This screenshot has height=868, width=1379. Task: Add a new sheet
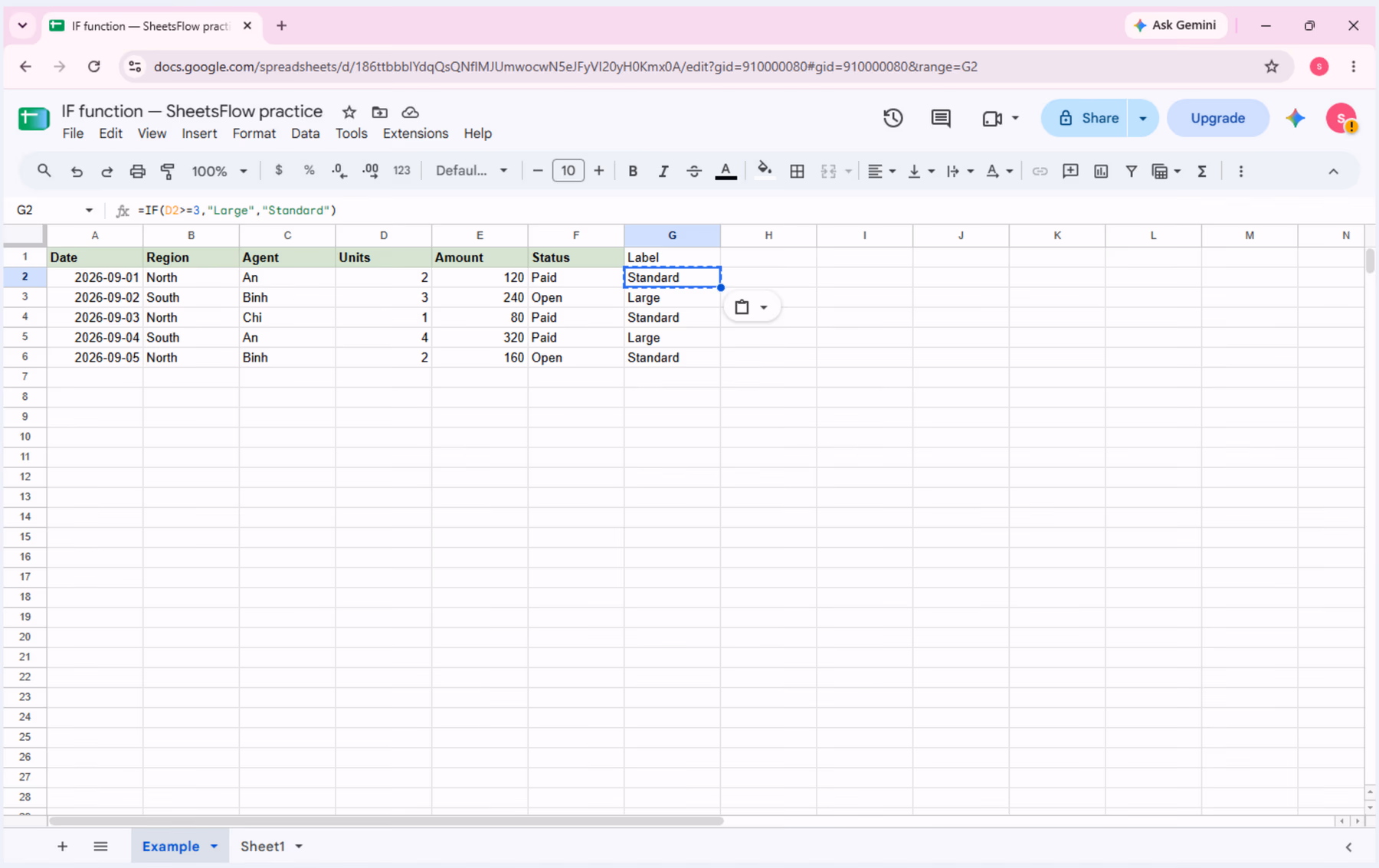tap(62, 847)
